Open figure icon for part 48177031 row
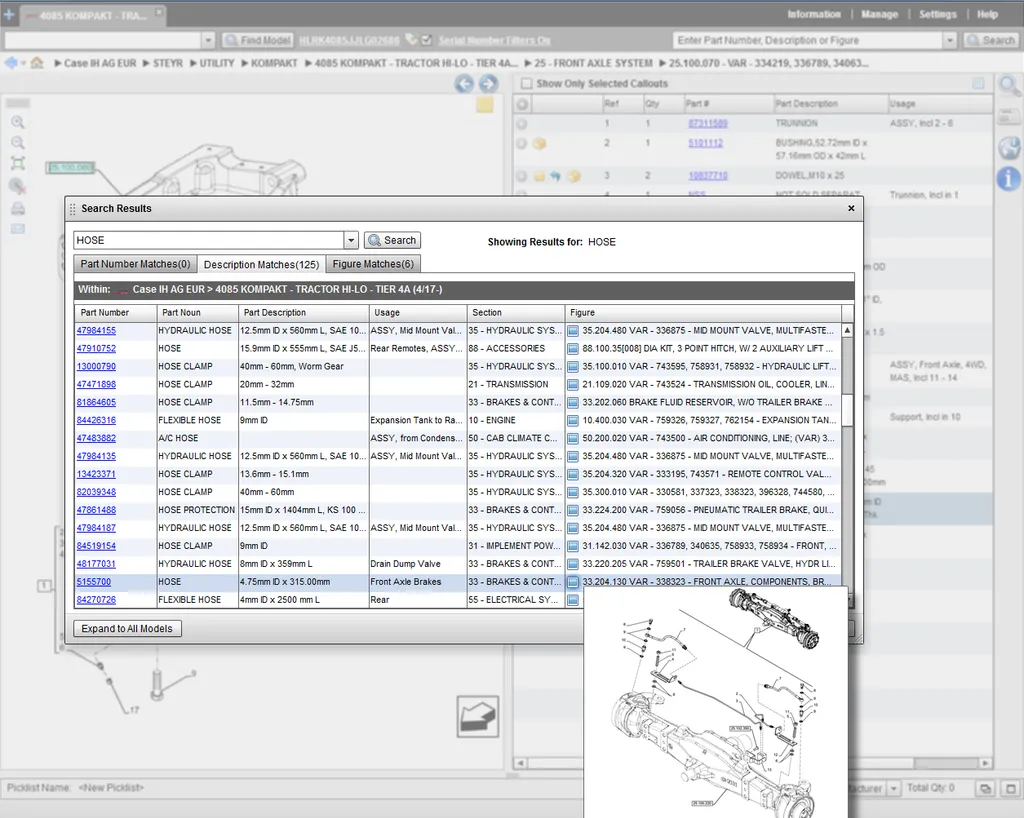Image resolution: width=1024 pixels, height=818 pixels. [x=573, y=564]
